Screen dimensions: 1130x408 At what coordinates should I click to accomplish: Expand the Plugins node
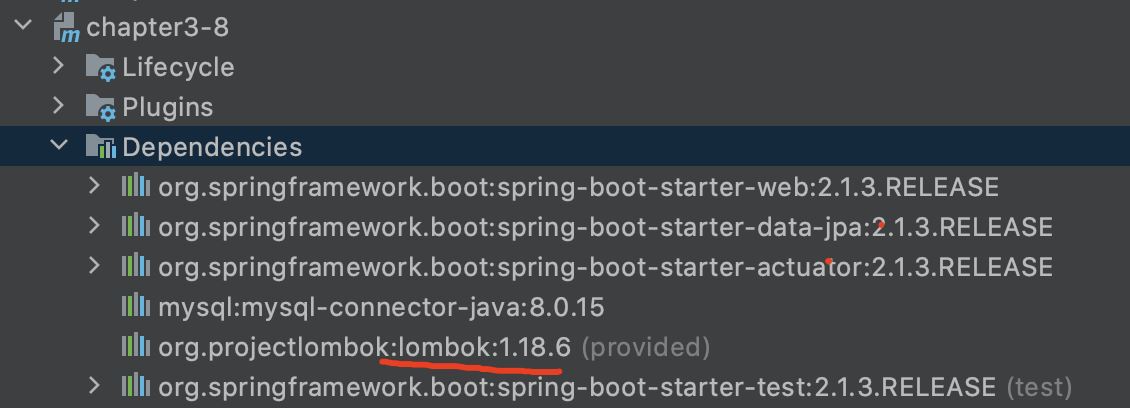59,106
